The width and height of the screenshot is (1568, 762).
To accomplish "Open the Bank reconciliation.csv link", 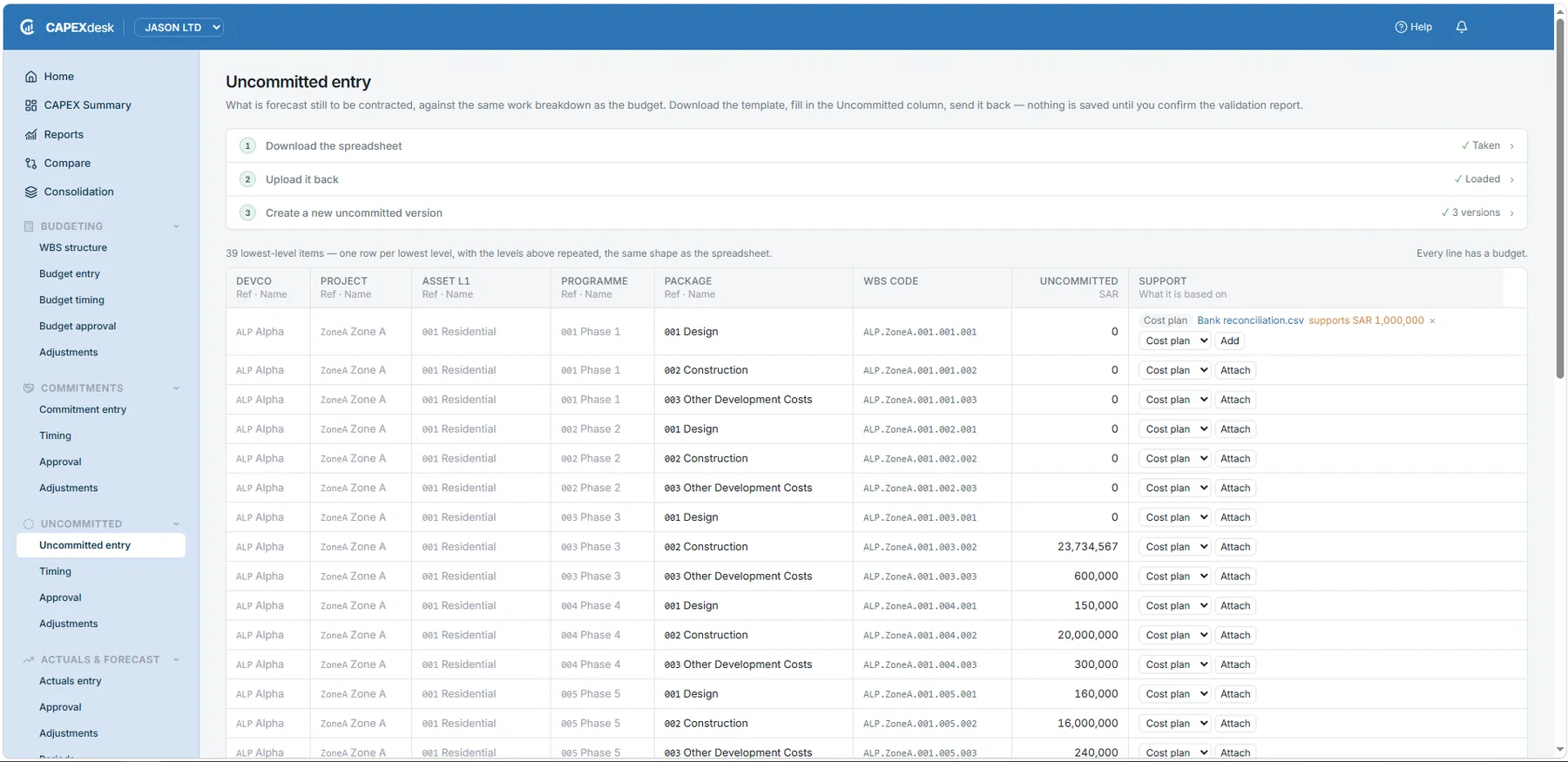I will tap(1250, 320).
